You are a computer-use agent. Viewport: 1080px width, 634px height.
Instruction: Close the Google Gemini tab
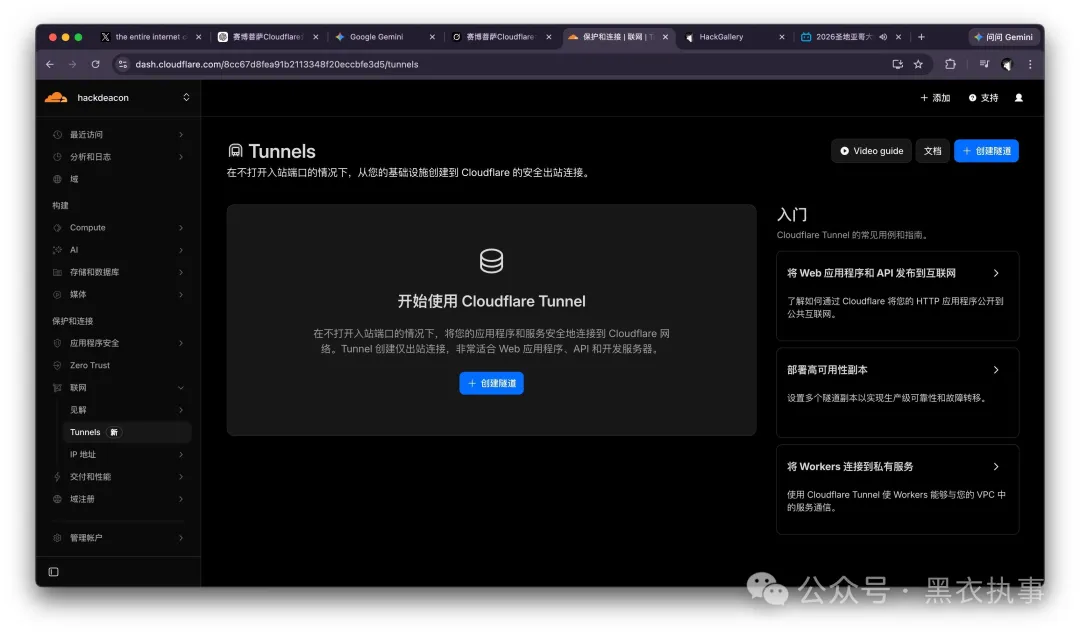click(432, 37)
